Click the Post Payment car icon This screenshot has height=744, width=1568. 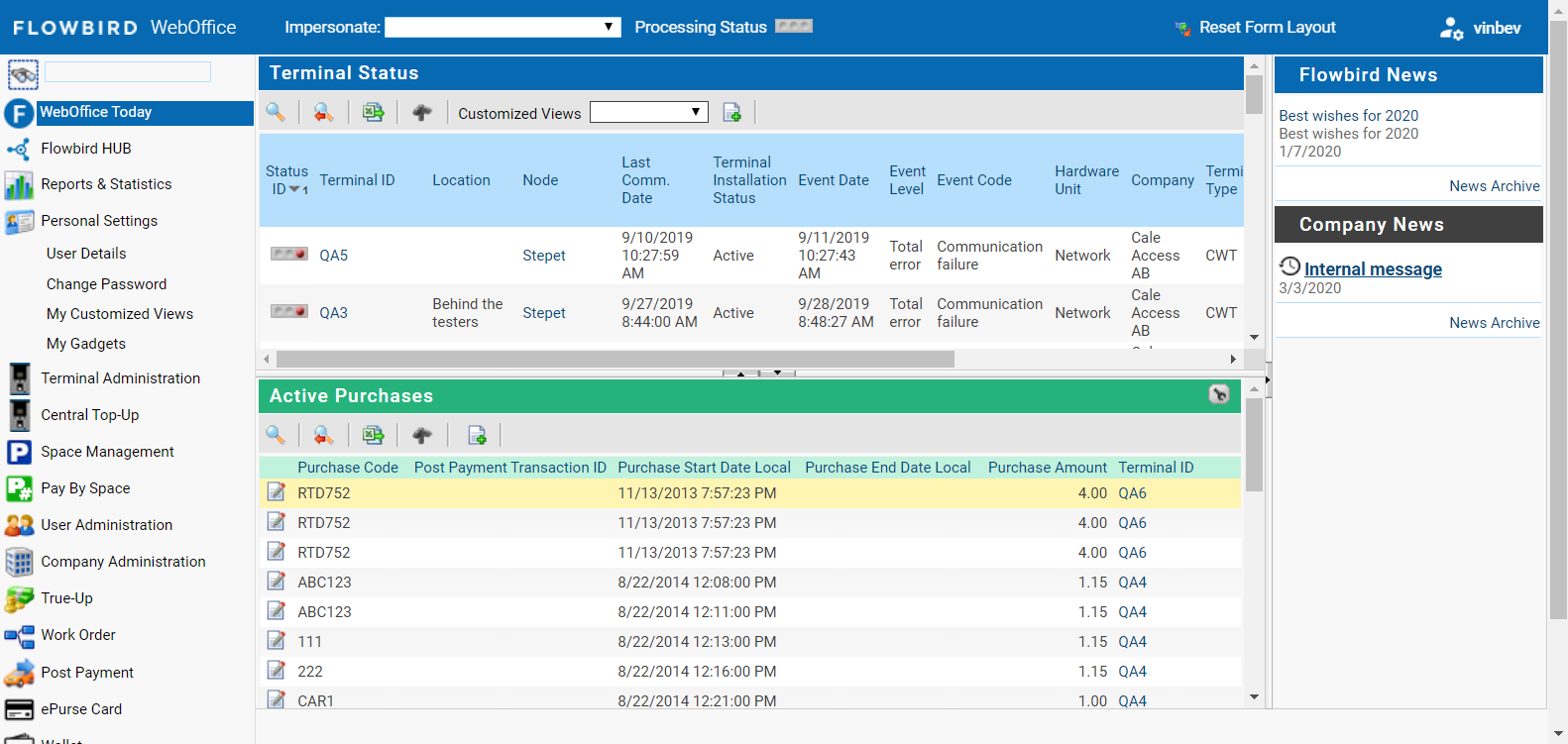(19, 673)
